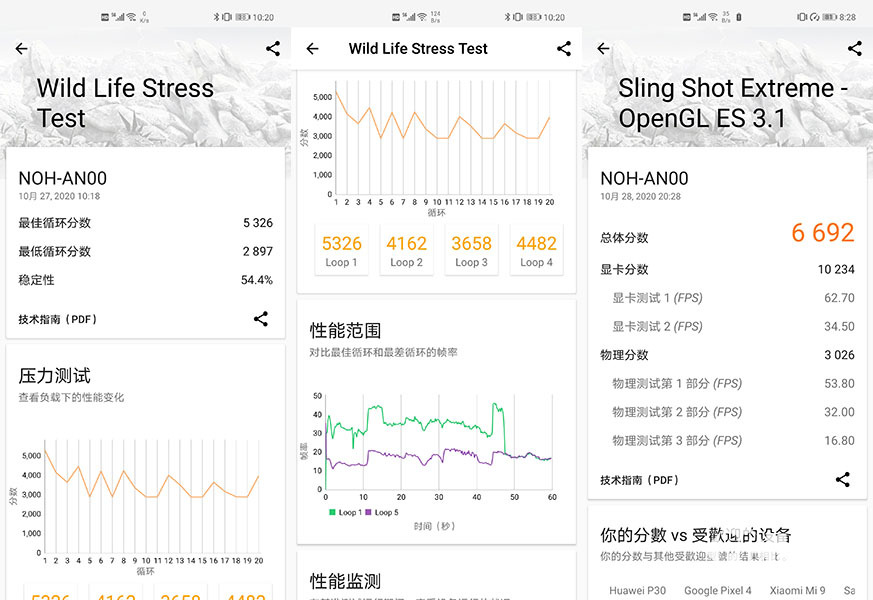Tap date 10月 27, 2020 10:18

pos(59,196)
